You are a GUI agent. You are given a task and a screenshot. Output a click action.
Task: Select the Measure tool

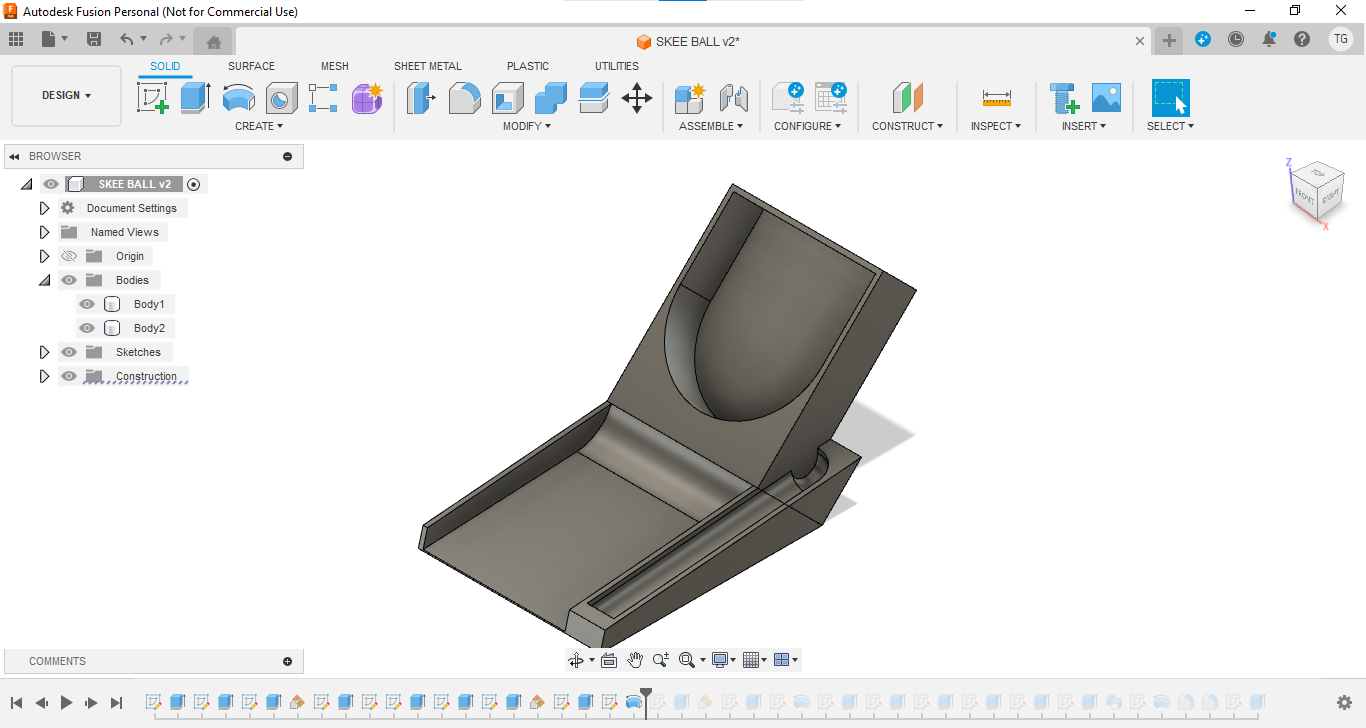point(996,98)
